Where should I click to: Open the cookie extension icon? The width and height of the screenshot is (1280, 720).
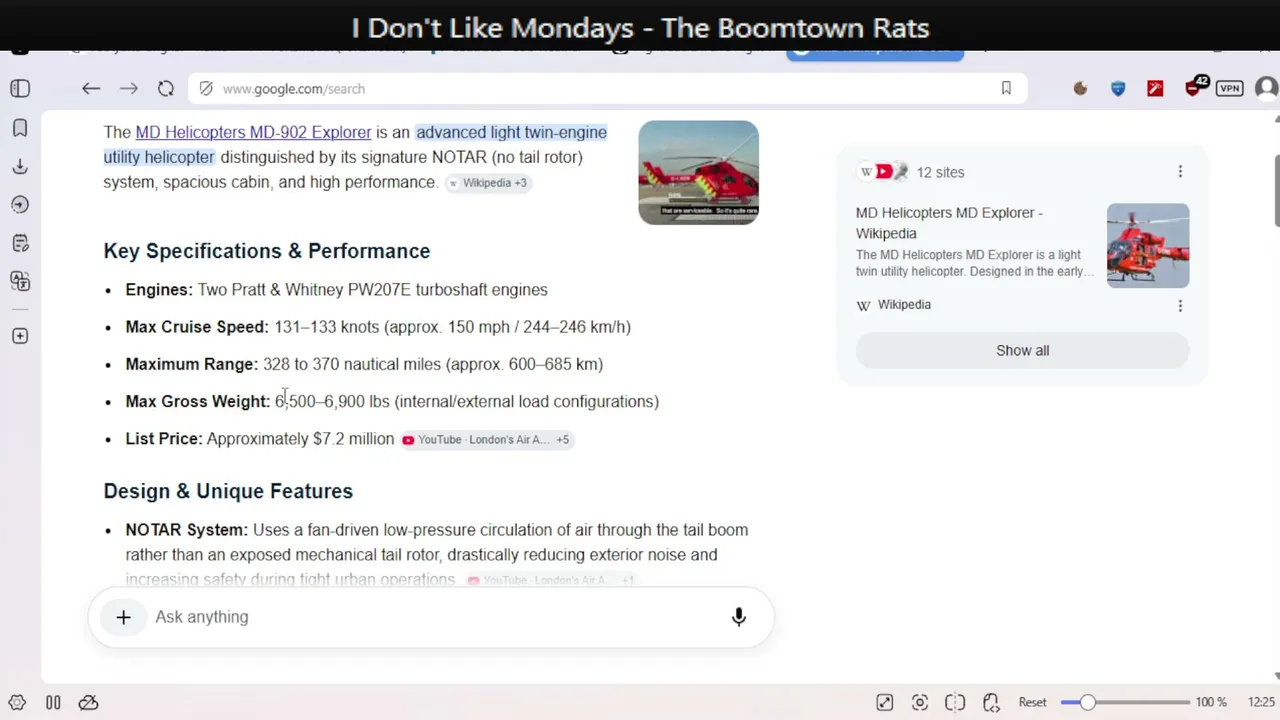1080,89
